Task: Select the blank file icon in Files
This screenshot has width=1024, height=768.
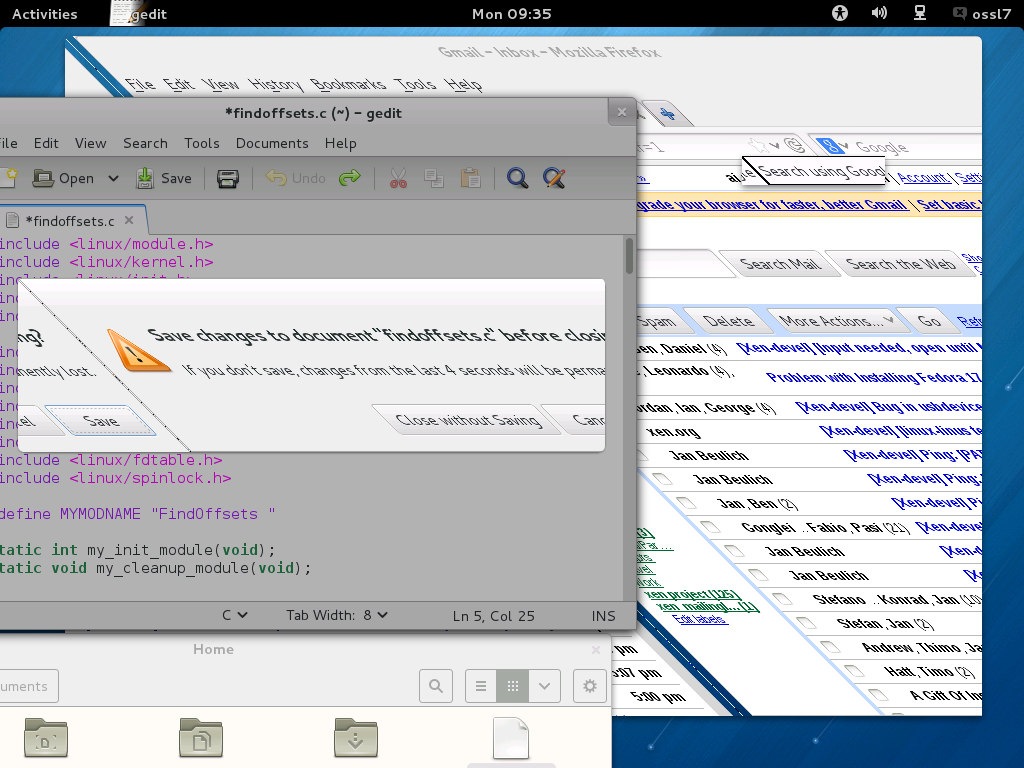Action: tap(511, 738)
